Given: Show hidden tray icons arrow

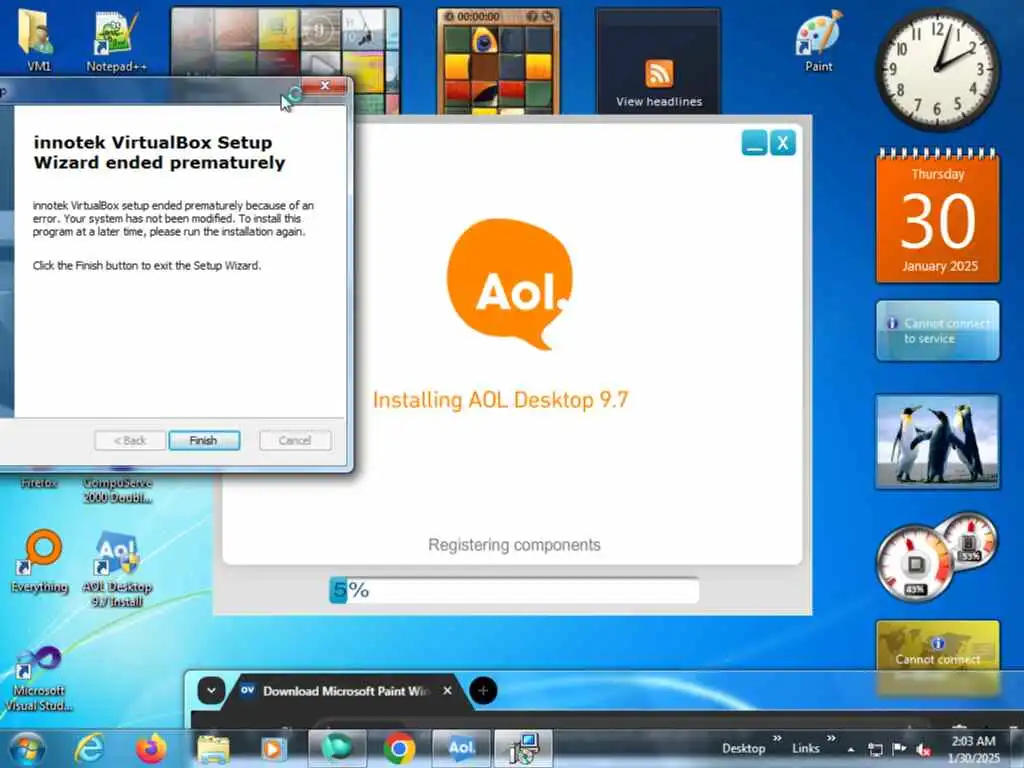Looking at the screenshot, I should pos(851,749).
